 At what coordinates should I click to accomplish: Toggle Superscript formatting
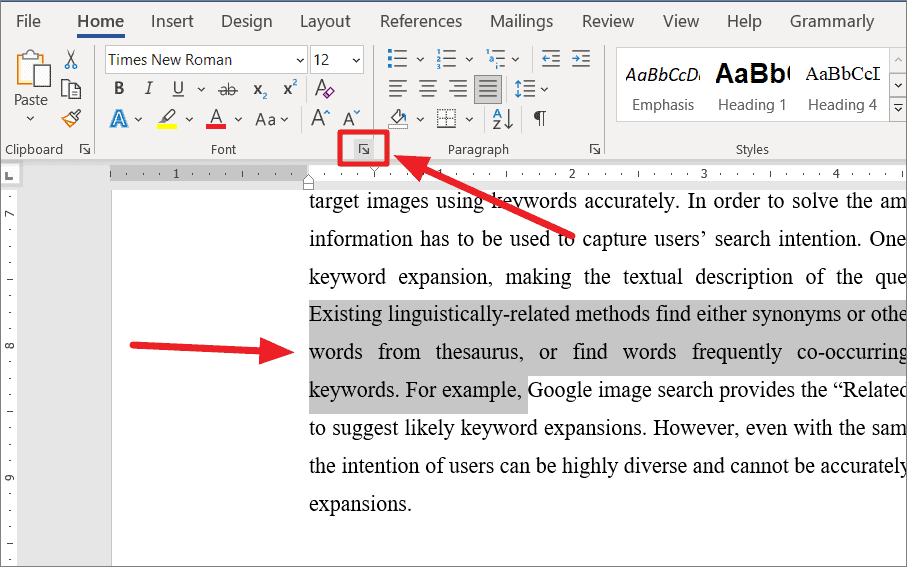coord(290,88)
